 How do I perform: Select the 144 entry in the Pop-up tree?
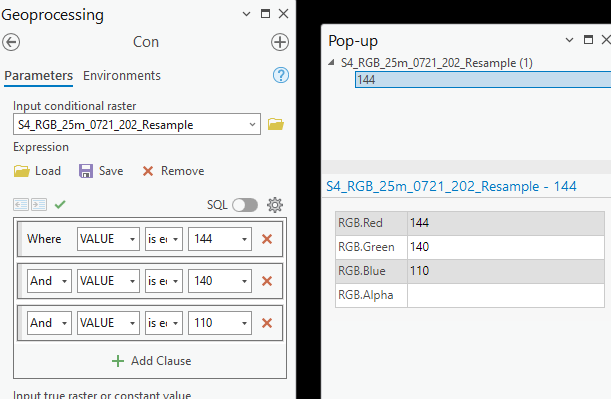(x=483, y=80)
